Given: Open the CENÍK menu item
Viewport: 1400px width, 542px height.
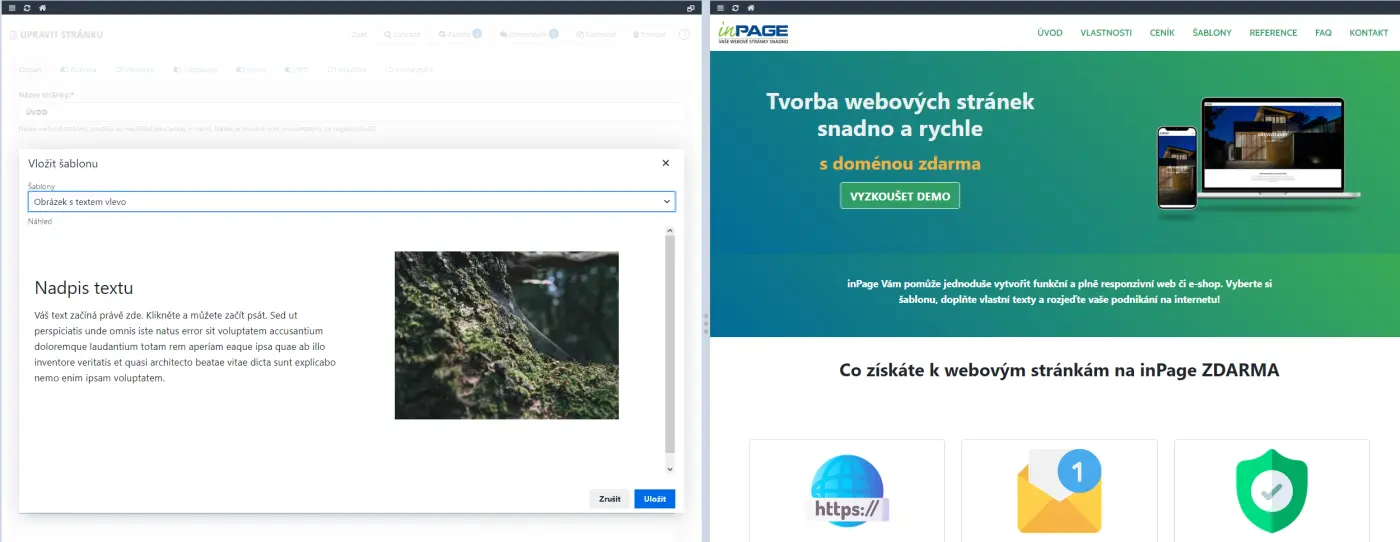Looking at the screenshot, I should click(1162, 33).
